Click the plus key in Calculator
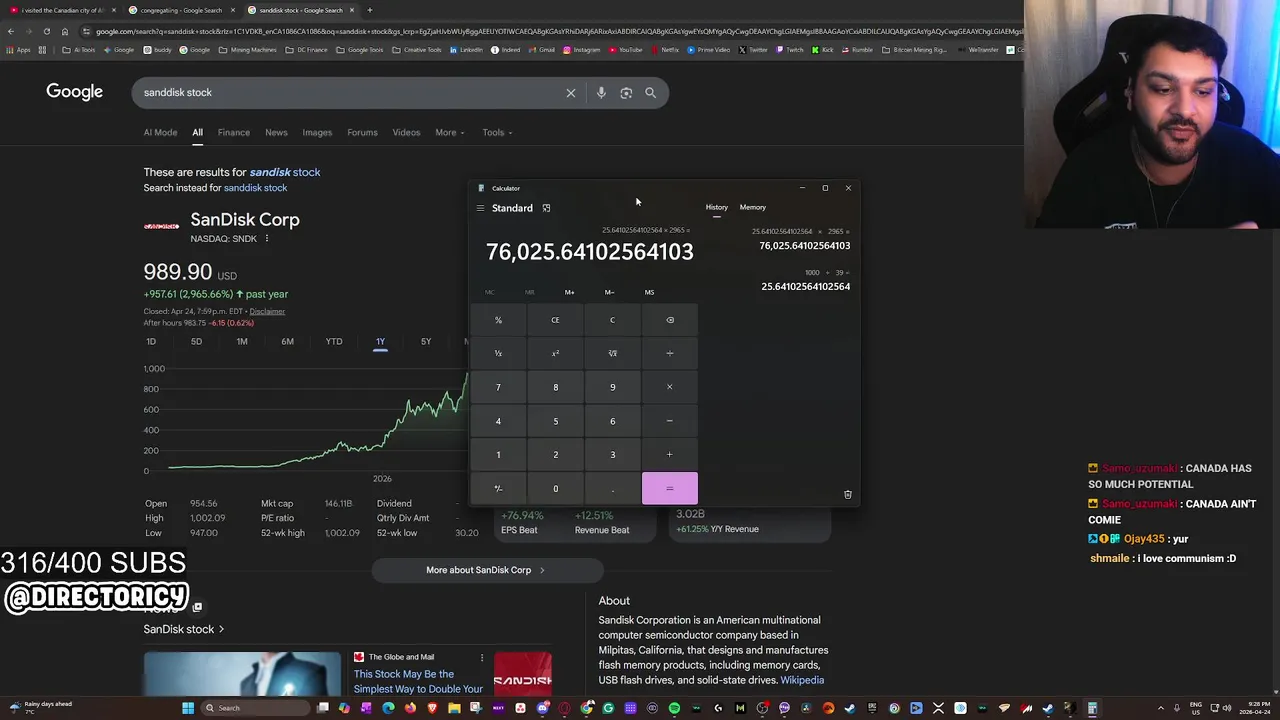 coord(670,455)
